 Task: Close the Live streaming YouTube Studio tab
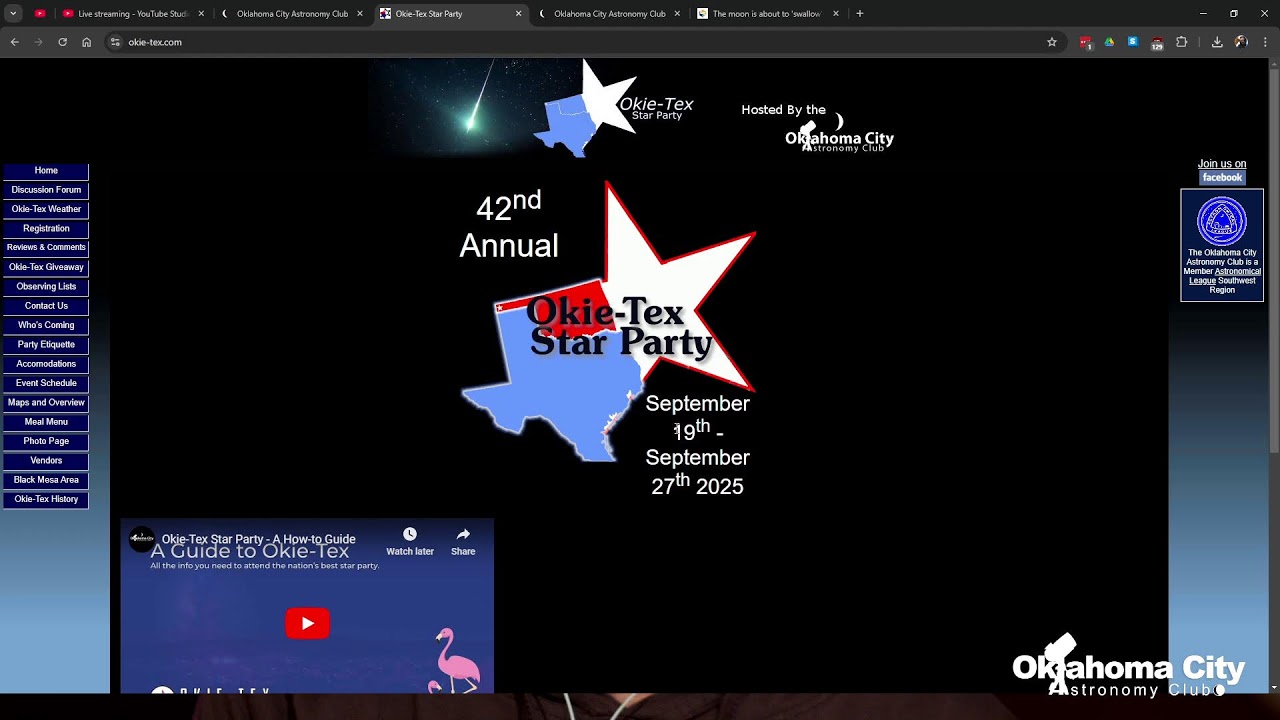[x=201, y=14]
